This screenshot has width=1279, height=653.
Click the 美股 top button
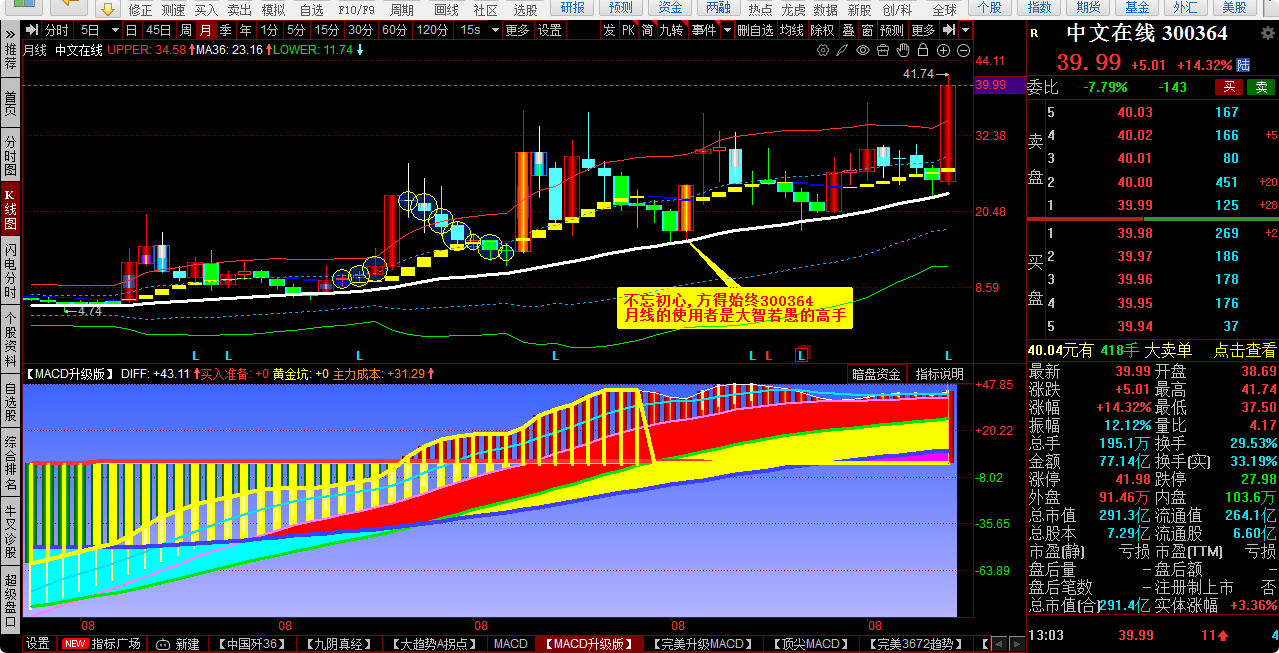pyautogui.click(x=1234, y=8)
